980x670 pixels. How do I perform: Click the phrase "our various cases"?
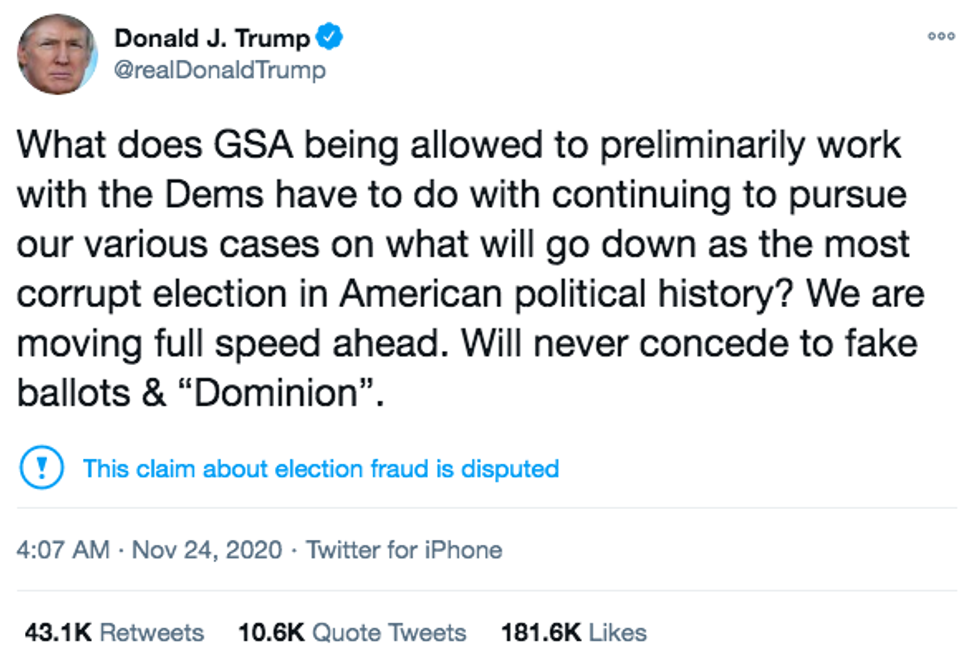[x=159, y=245]
